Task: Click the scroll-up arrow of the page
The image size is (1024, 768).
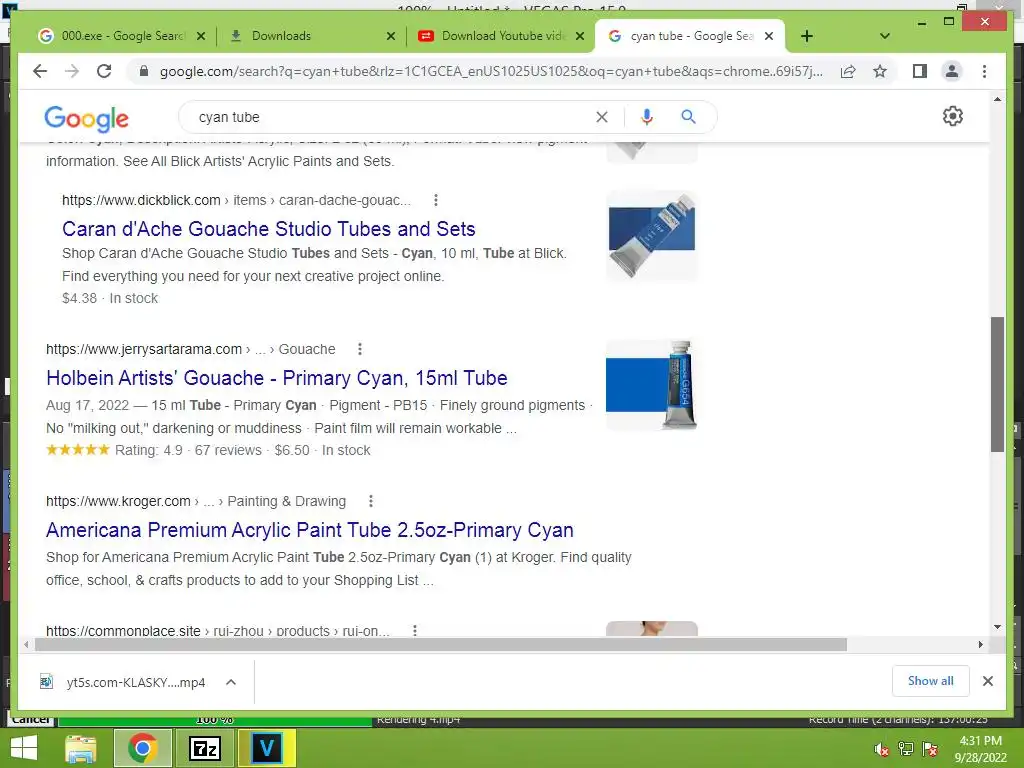Action: [x=997, y=99]
